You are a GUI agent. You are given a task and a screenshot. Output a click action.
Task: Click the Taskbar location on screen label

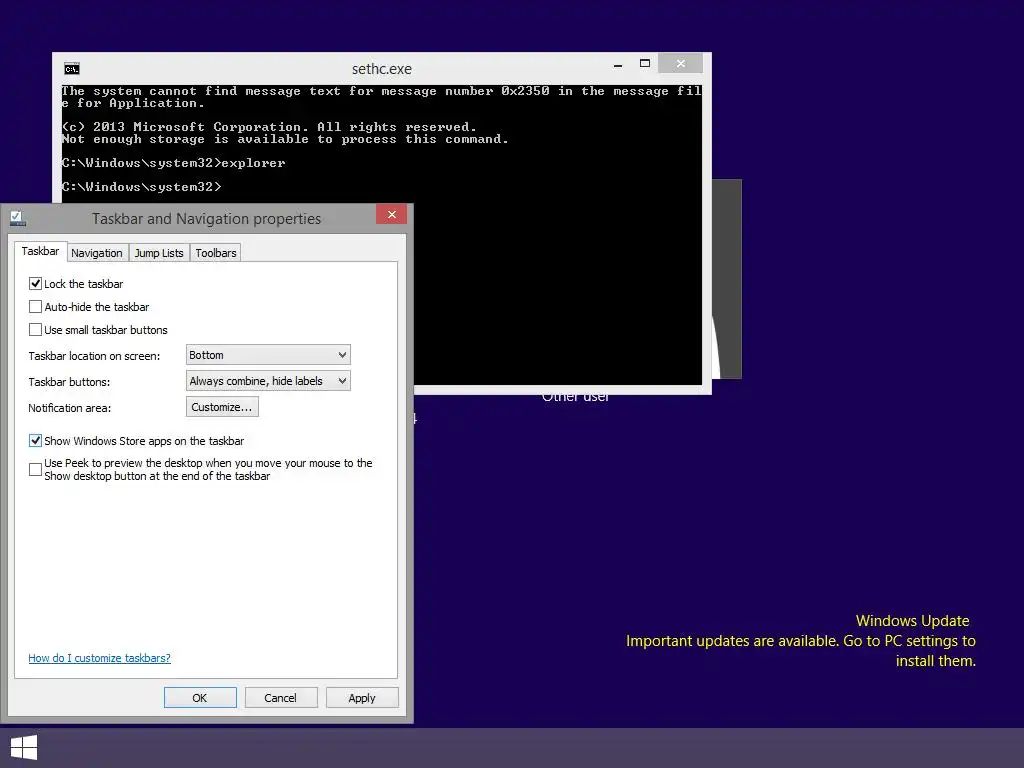(94, 356)
